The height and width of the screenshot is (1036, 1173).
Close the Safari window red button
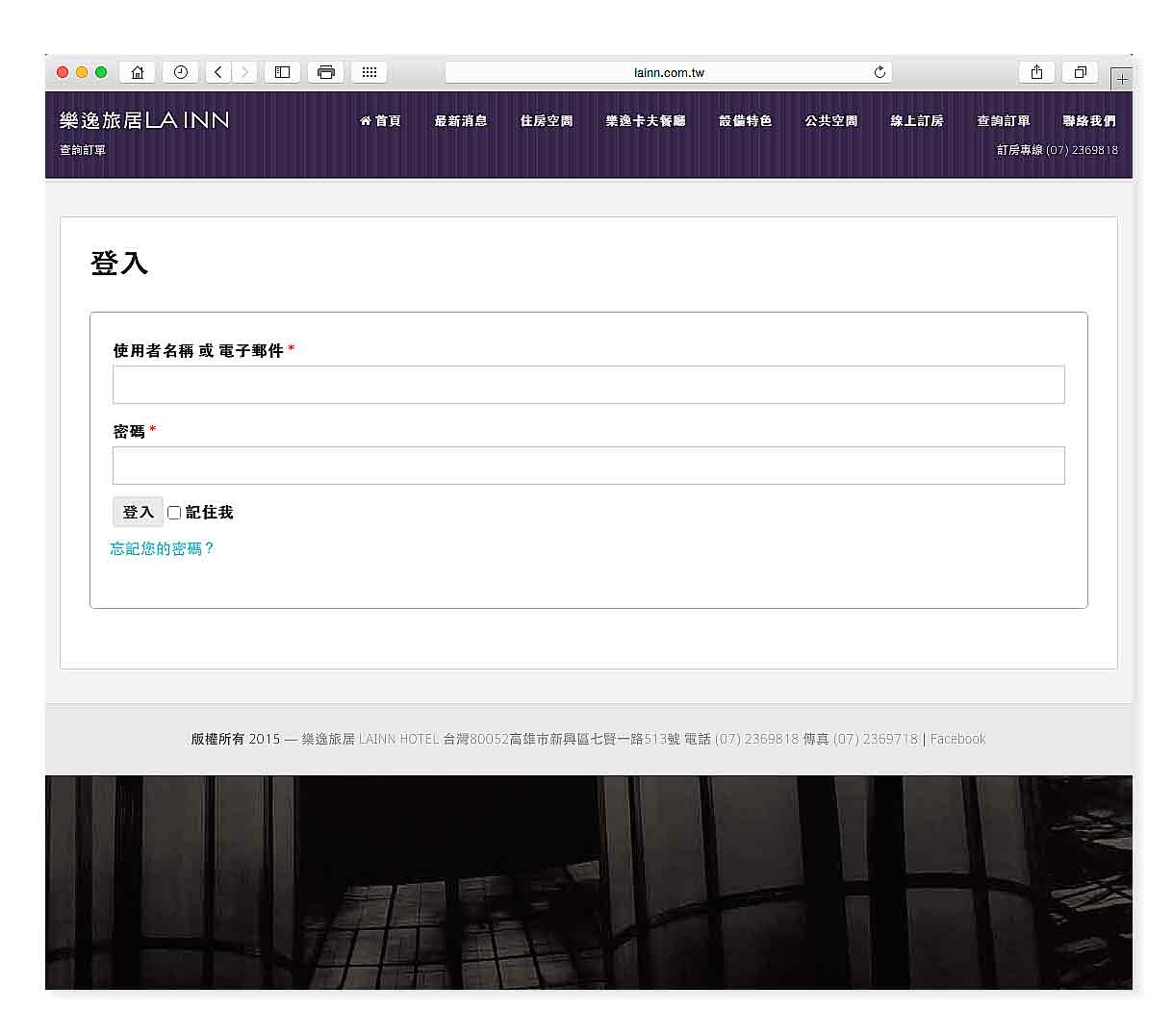[63, 72]
